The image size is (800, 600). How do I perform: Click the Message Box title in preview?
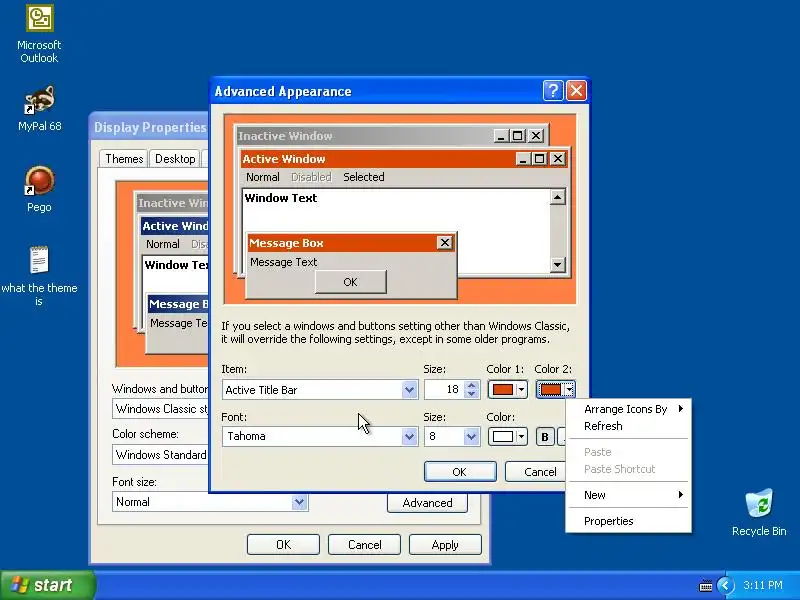tap(286, 243)
